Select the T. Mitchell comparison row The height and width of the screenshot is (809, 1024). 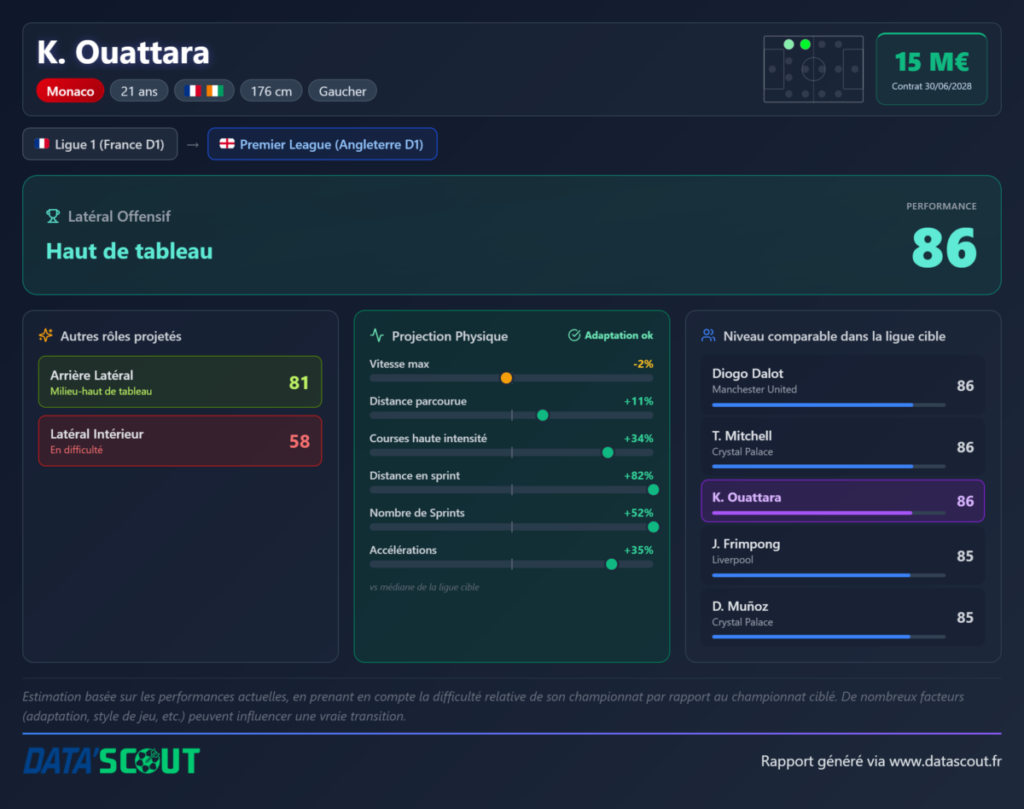(x=842, y=447)
